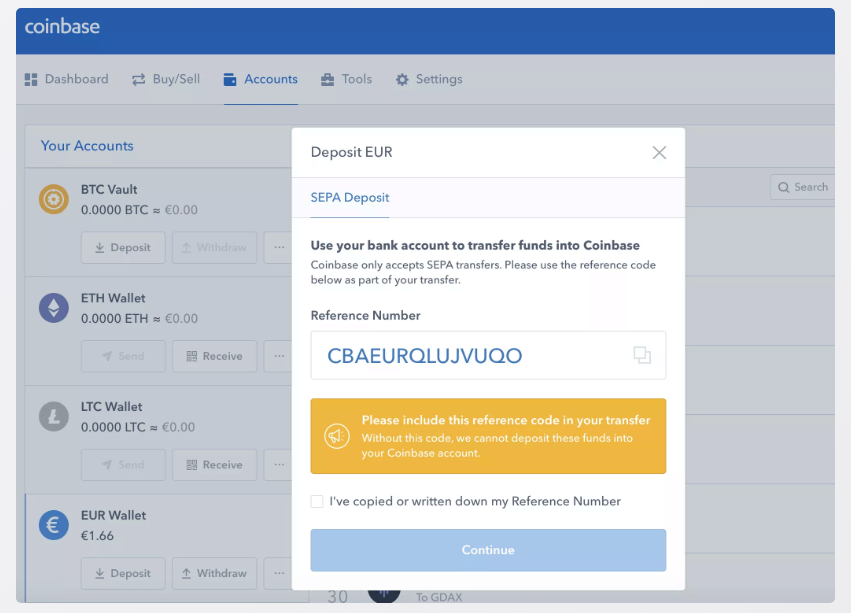This screenshot has width=851, height=613.
Task: Click the Your Accounts heading
Action: click(87, 146)
